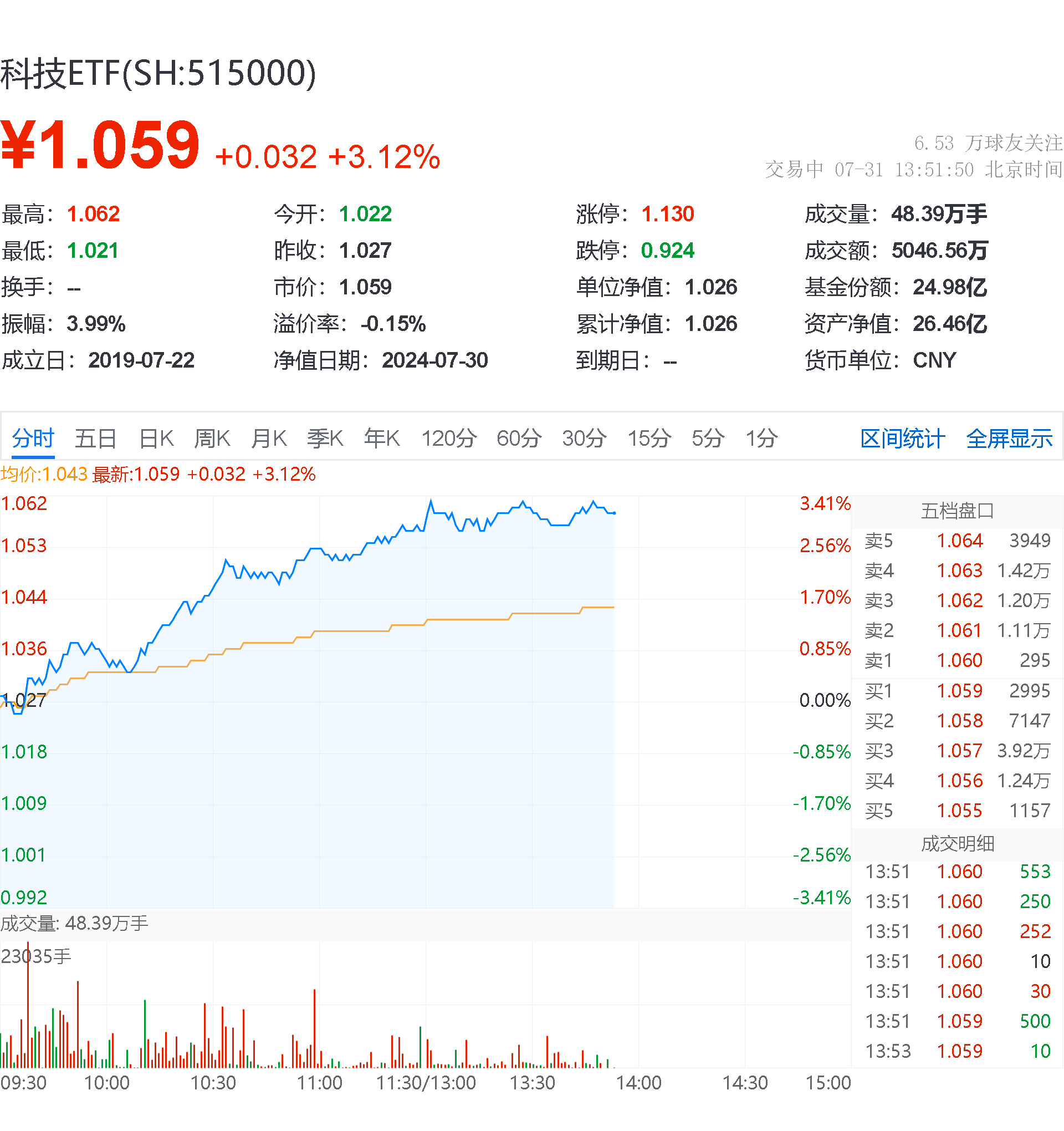Select the 卖5 row at 1.064
The height and width of the screenshot is (1131, 1064).
coord(957,541)
